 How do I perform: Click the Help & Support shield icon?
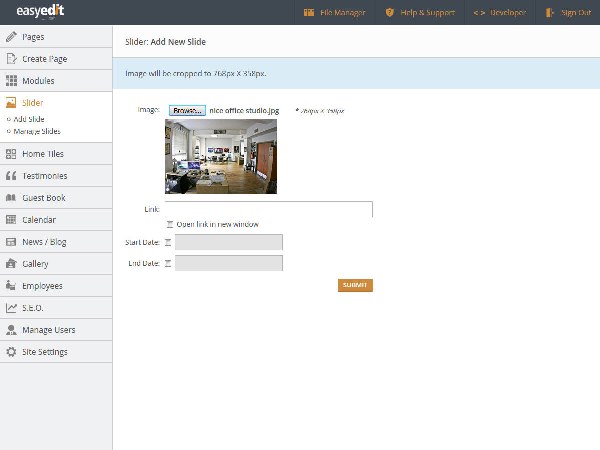coord(390,13)
